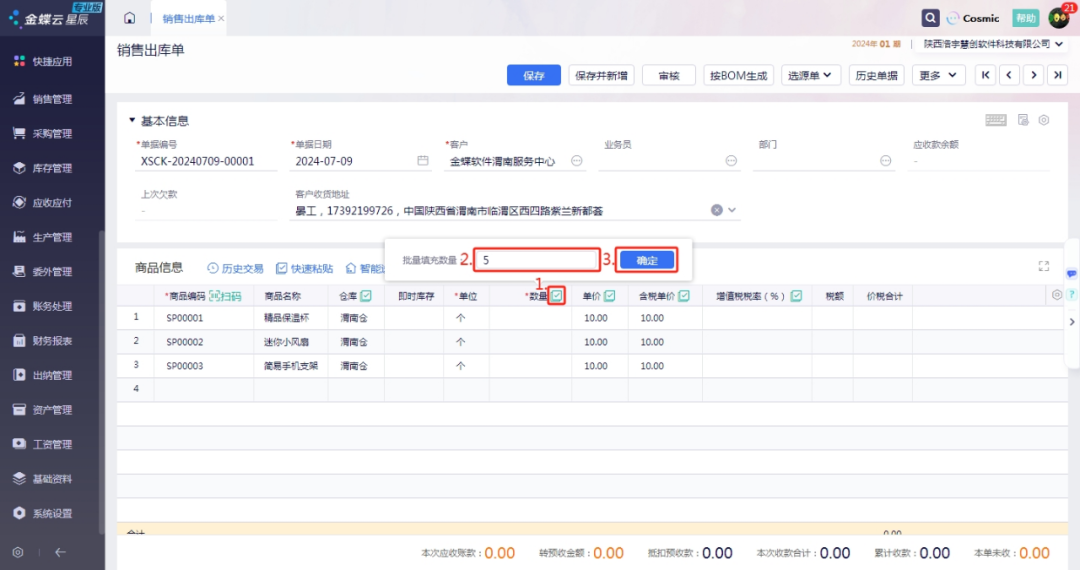Expand product table to fullscreen
This screenshot has width=1080, height=570.
click(1044, 266)
